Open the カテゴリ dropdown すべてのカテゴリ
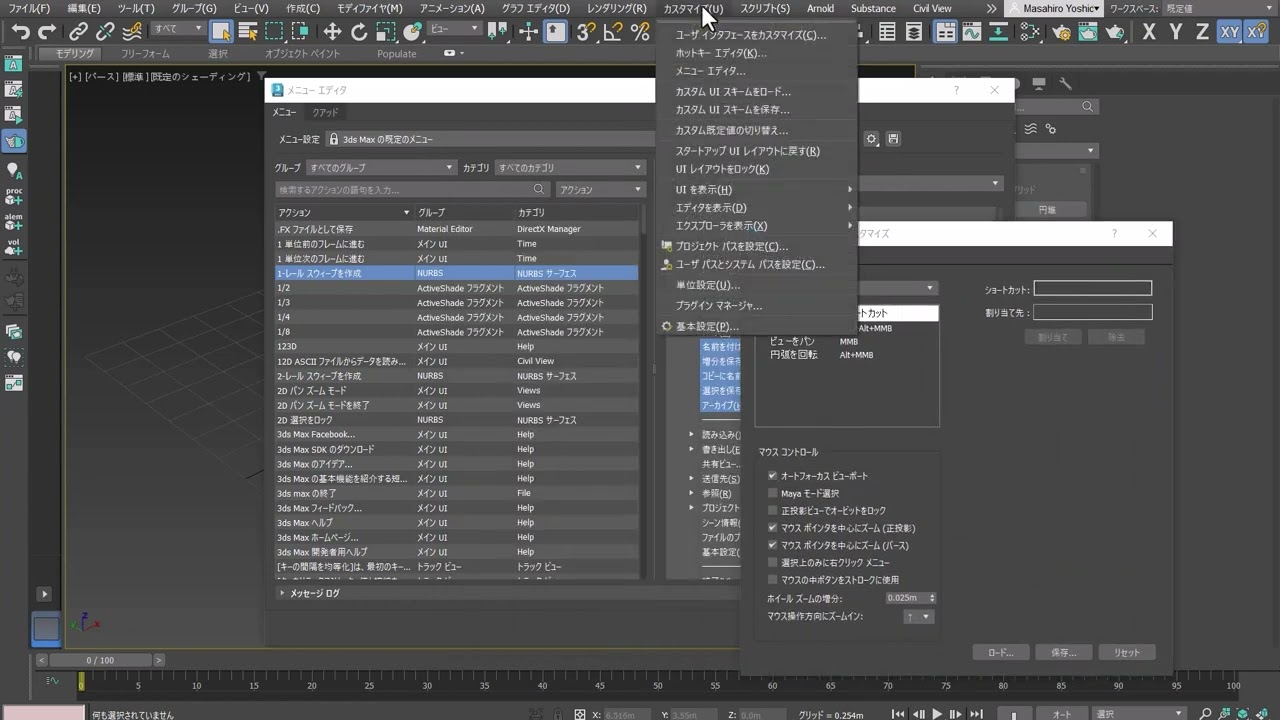This screenshot has height=720, width=1280. coord(570,168)
